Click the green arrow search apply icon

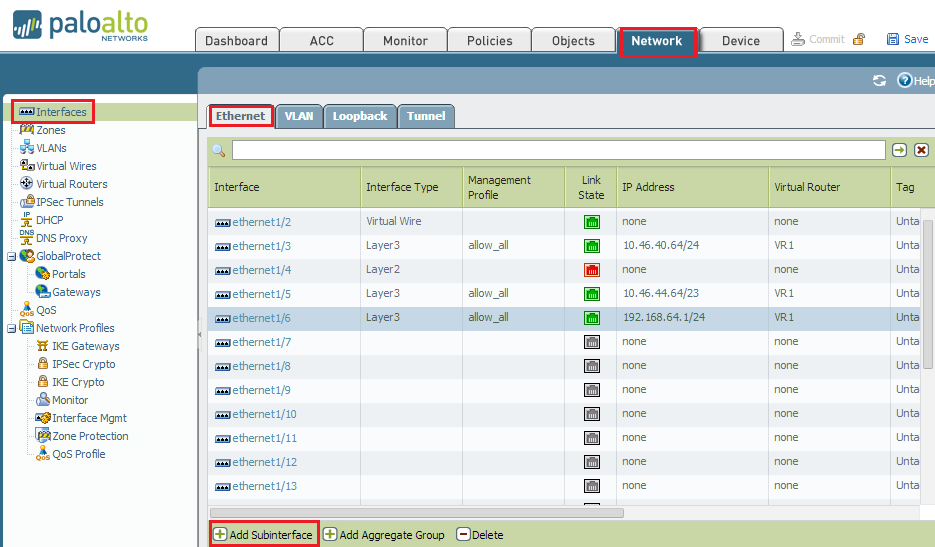click(900, 150)
